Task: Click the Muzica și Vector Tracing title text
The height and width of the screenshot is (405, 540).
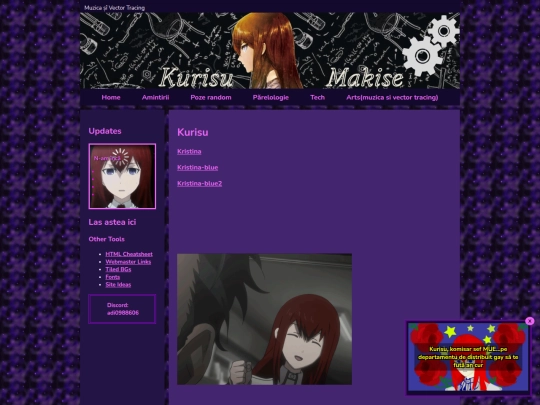Action: [114, 8]
